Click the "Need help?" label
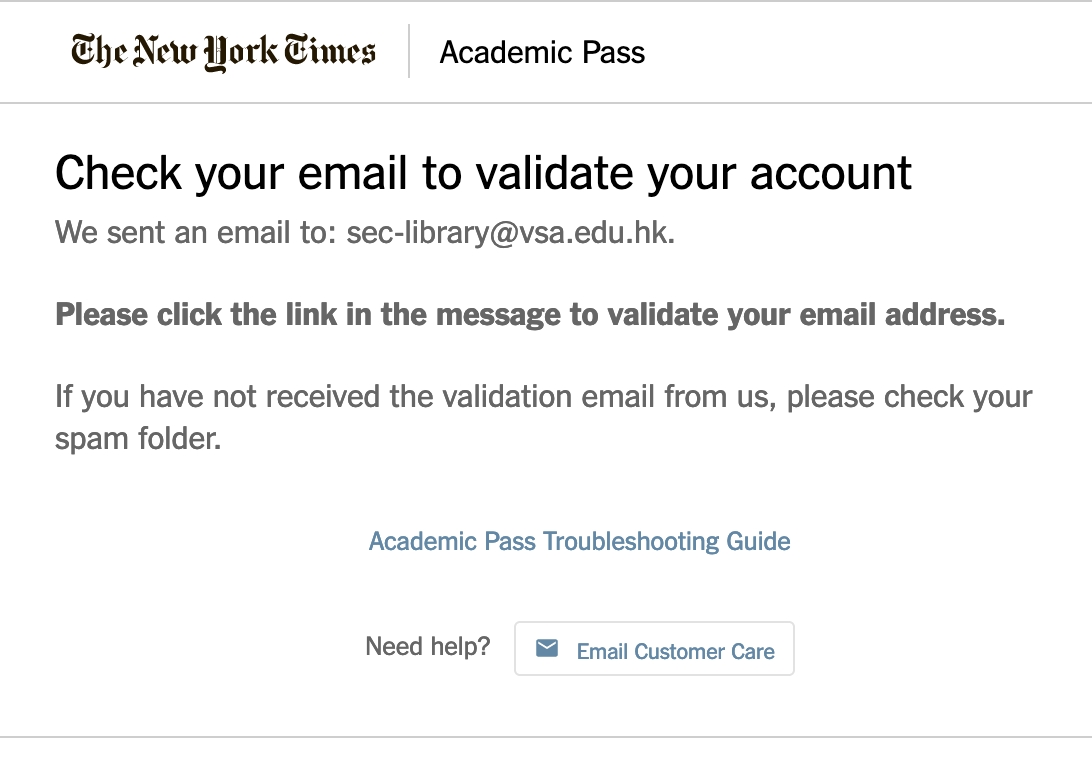 [428, 647]
